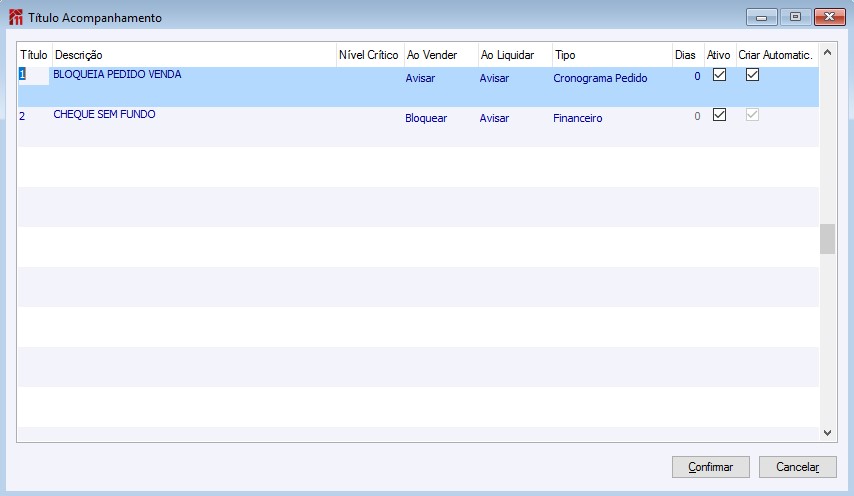
Task: Click the Tipo column header
Action: tap(612, 55)
